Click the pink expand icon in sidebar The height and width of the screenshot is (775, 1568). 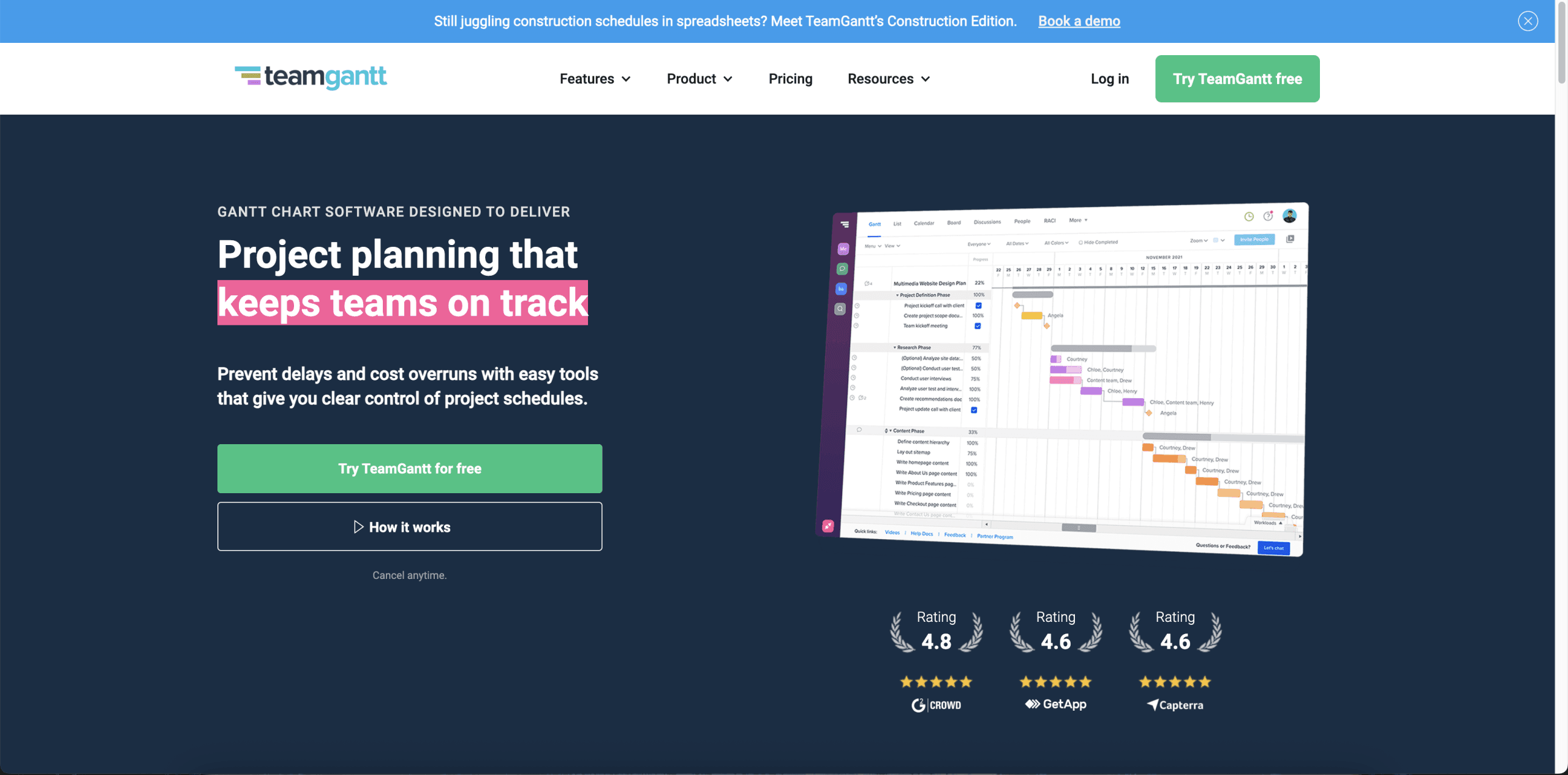pos(828,526)
